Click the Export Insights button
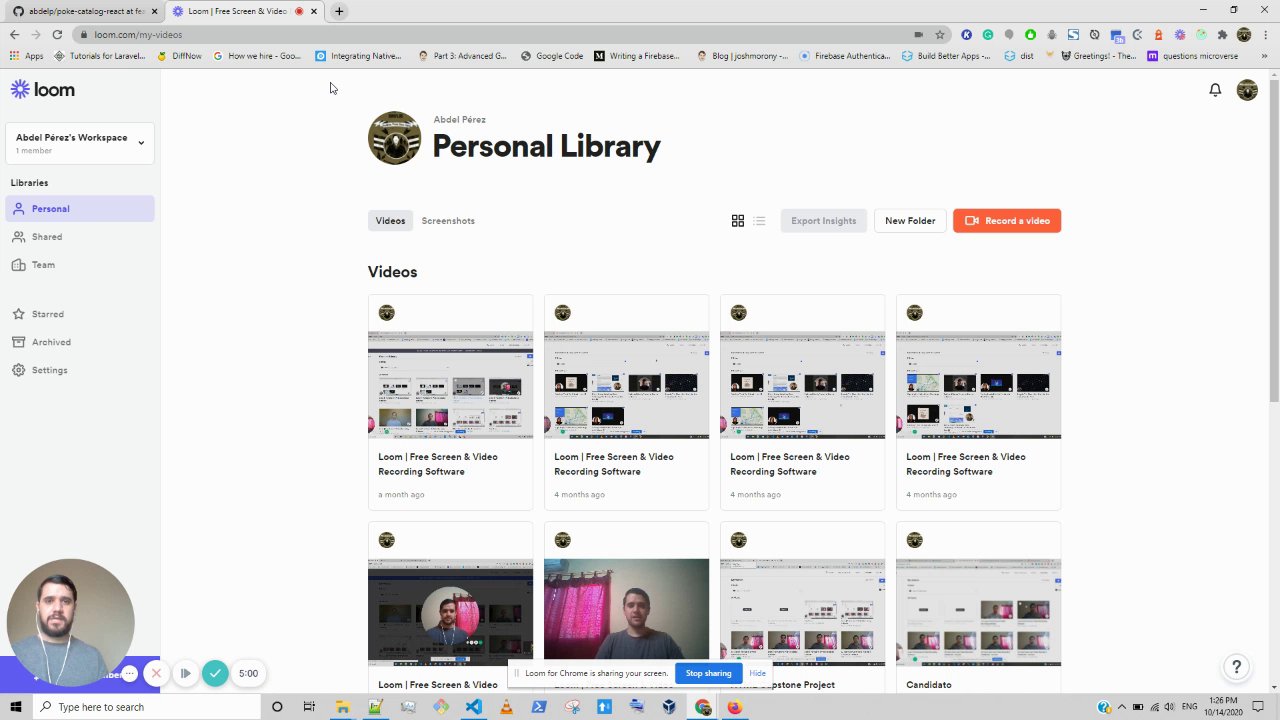 (x=824, y=221)
